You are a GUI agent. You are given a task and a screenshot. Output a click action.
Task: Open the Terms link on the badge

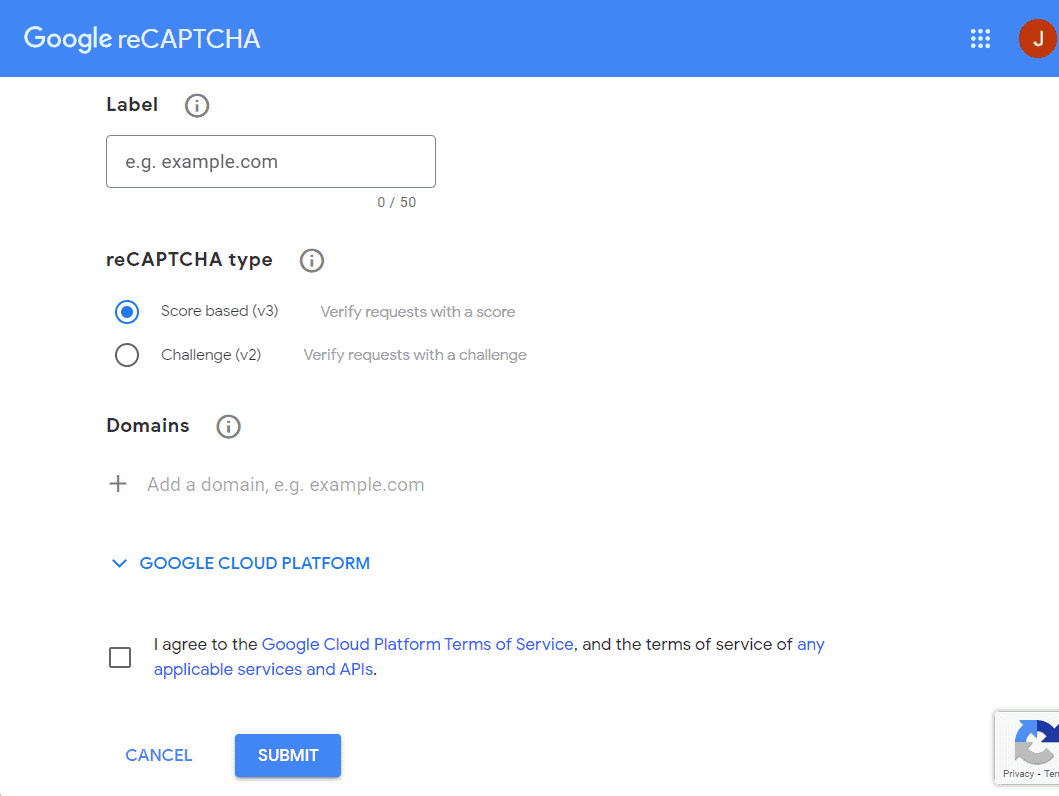pyautogui.click(x=1050, y=774)
